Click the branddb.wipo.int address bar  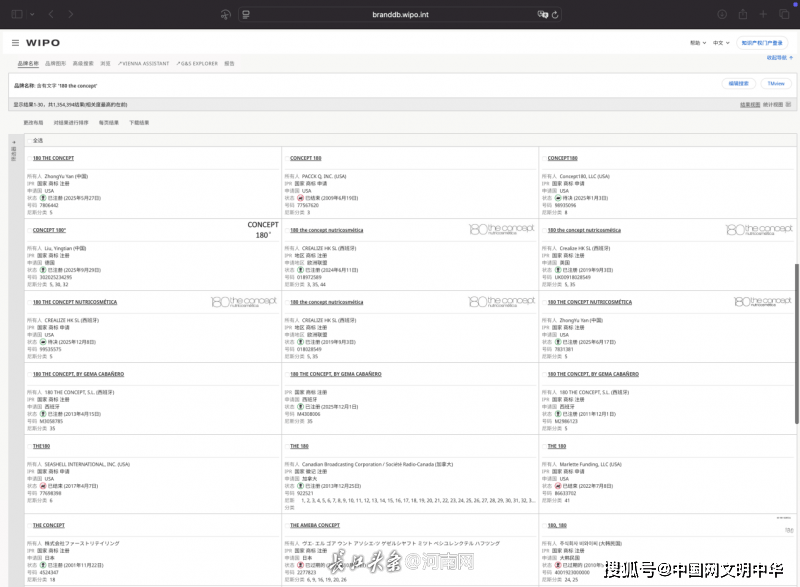(x=400, y=14)
